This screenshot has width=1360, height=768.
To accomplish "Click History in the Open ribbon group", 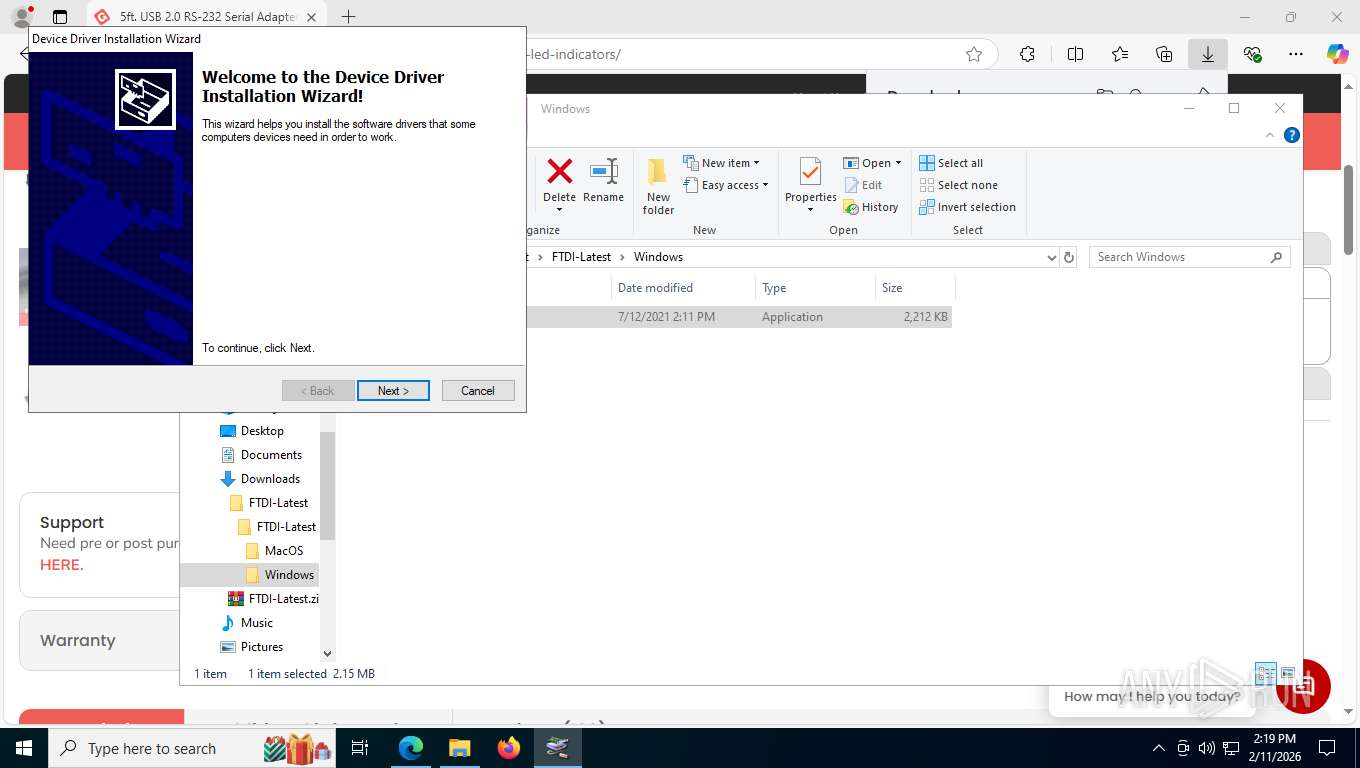I will tap(871, 207).
